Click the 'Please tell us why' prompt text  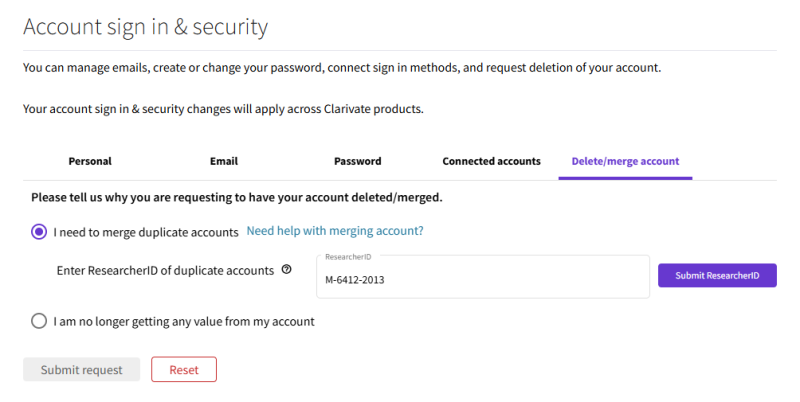(237, 197)
